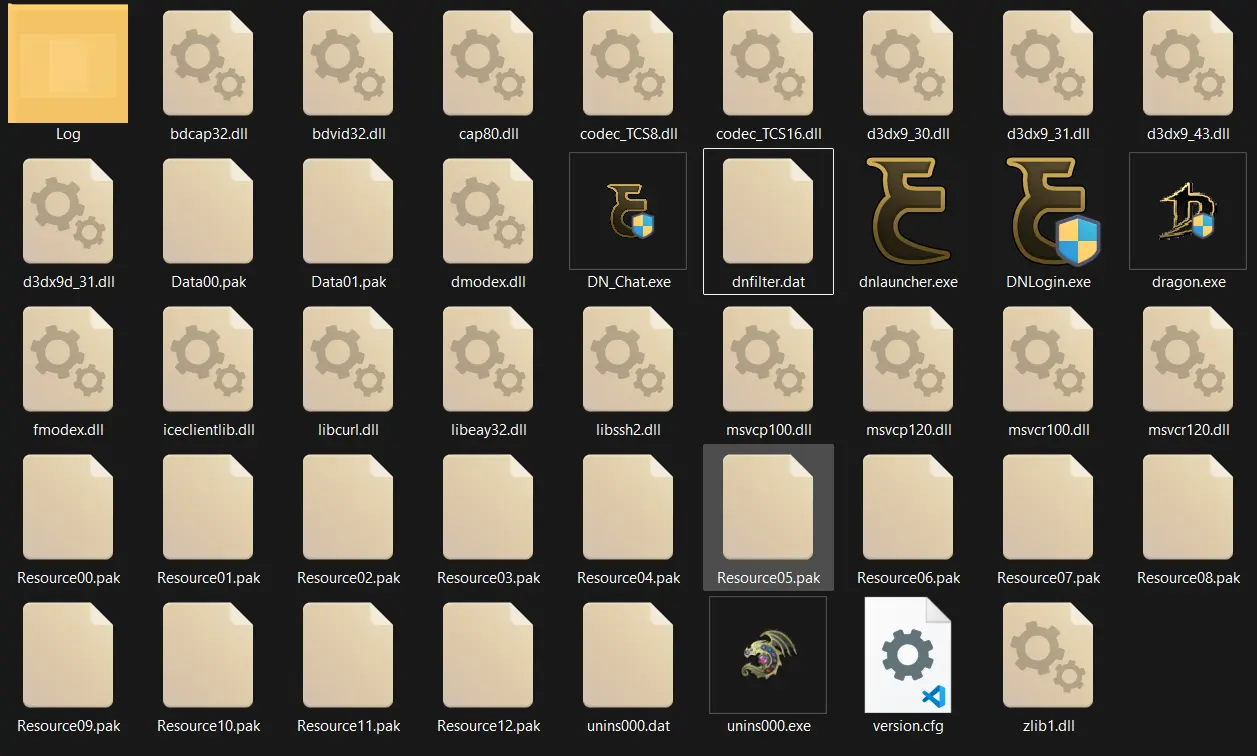1257x756 pixels.
Task: Select the Resource08.pak icon
Action: [1188, 508]
